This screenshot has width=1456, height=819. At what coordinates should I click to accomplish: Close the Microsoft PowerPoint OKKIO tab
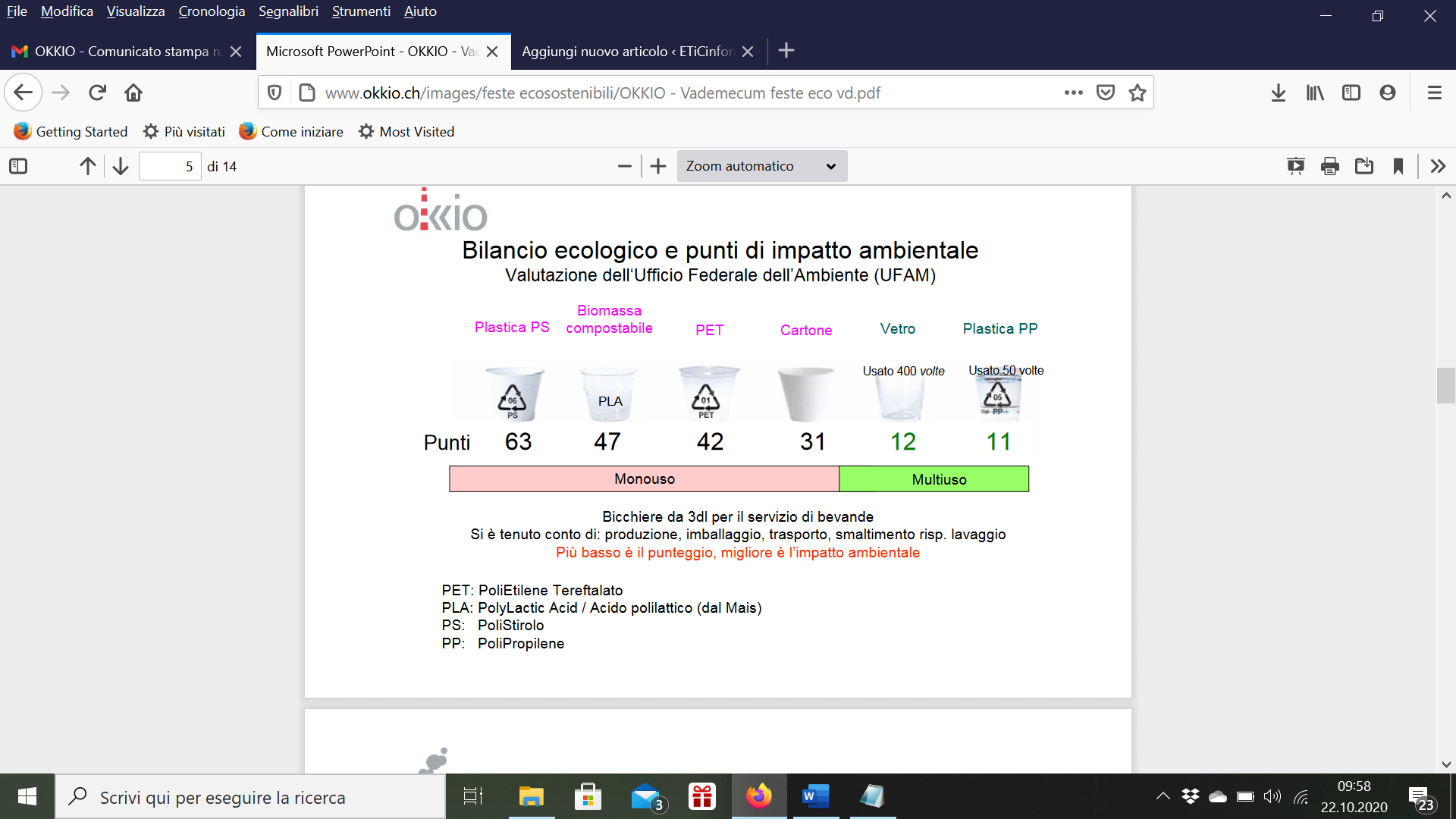pyautogui.click(x=492, y=52)
